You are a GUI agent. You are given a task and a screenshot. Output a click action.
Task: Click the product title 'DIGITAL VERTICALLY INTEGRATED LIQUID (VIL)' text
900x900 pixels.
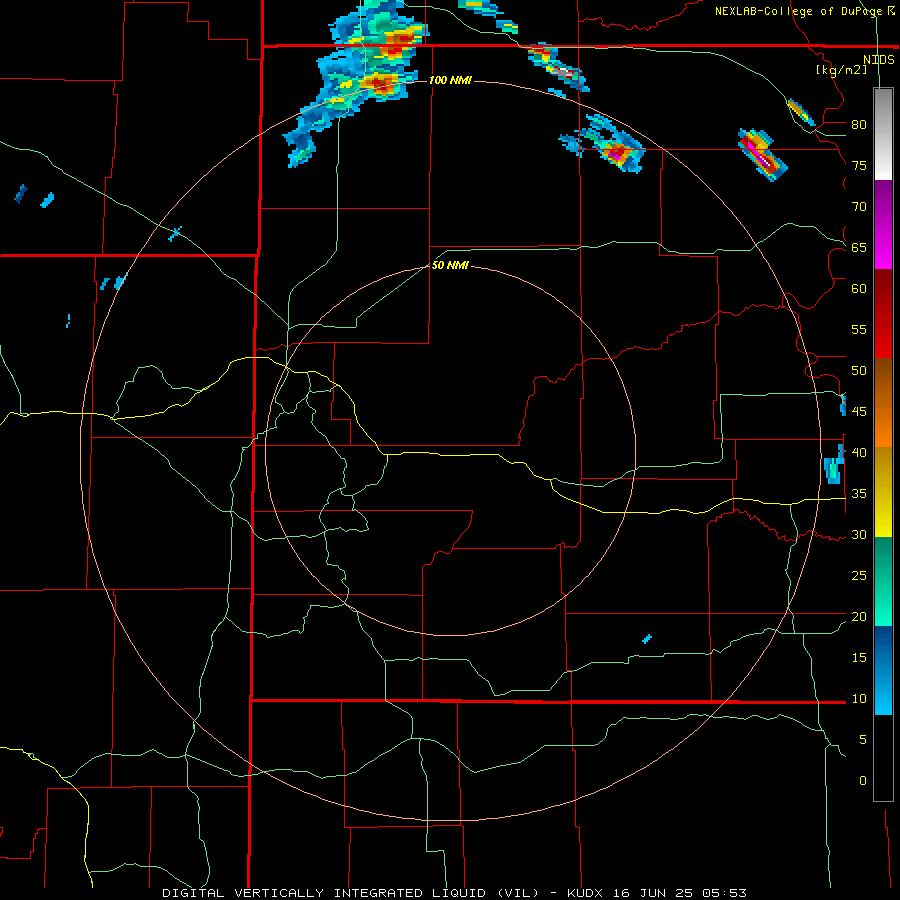tap(351, 893)
